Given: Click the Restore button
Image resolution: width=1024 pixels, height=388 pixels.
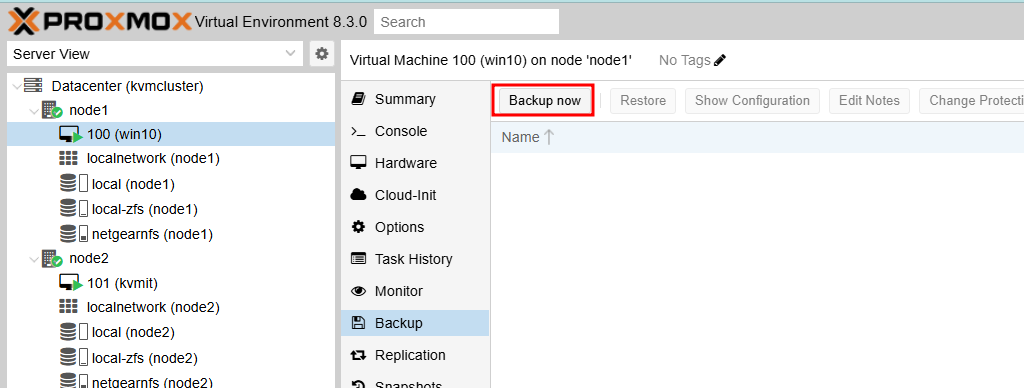Looking at the screenshot, I should coord(643,101).
